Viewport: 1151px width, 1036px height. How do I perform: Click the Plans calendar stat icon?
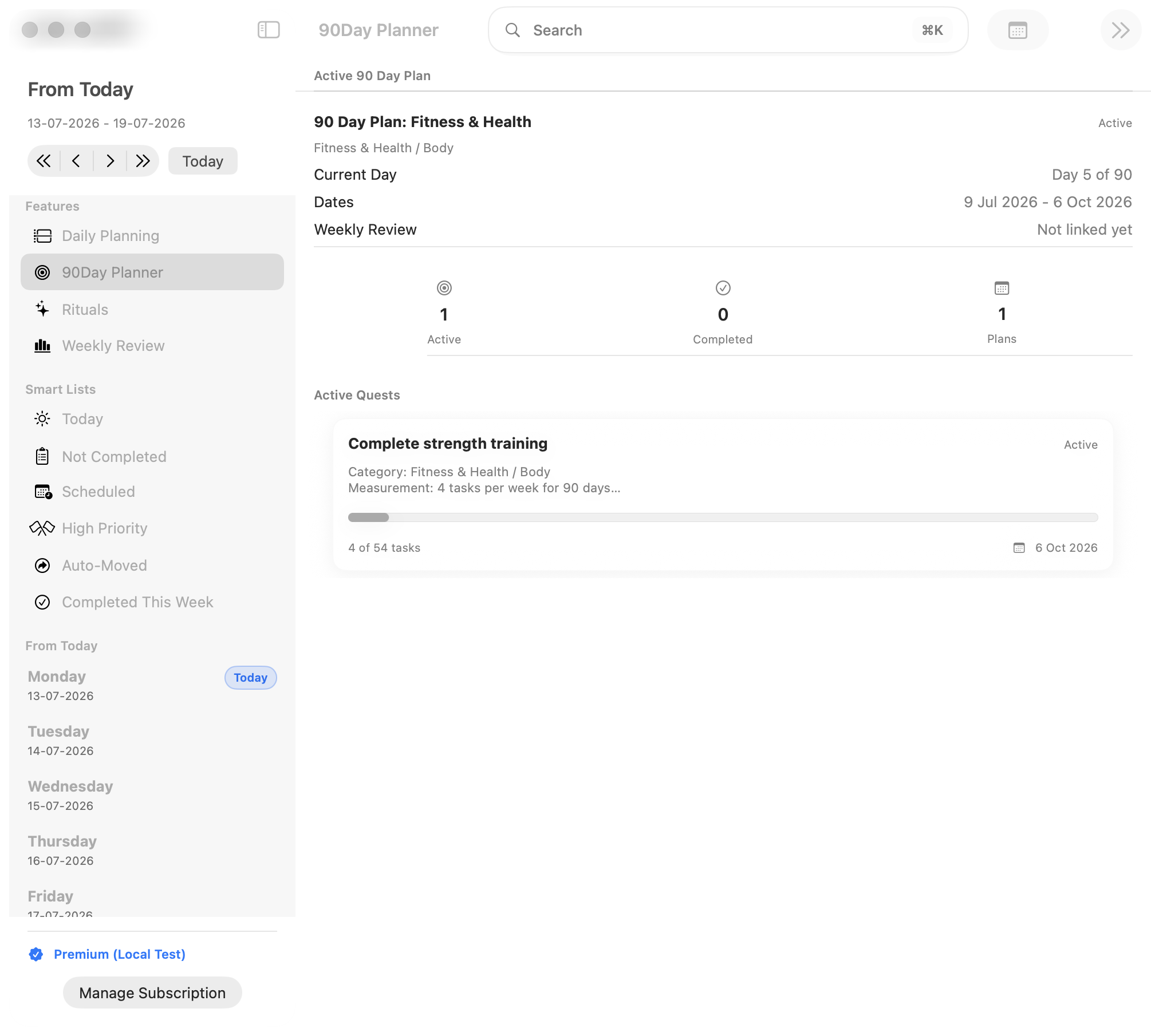click(1002, 288)
